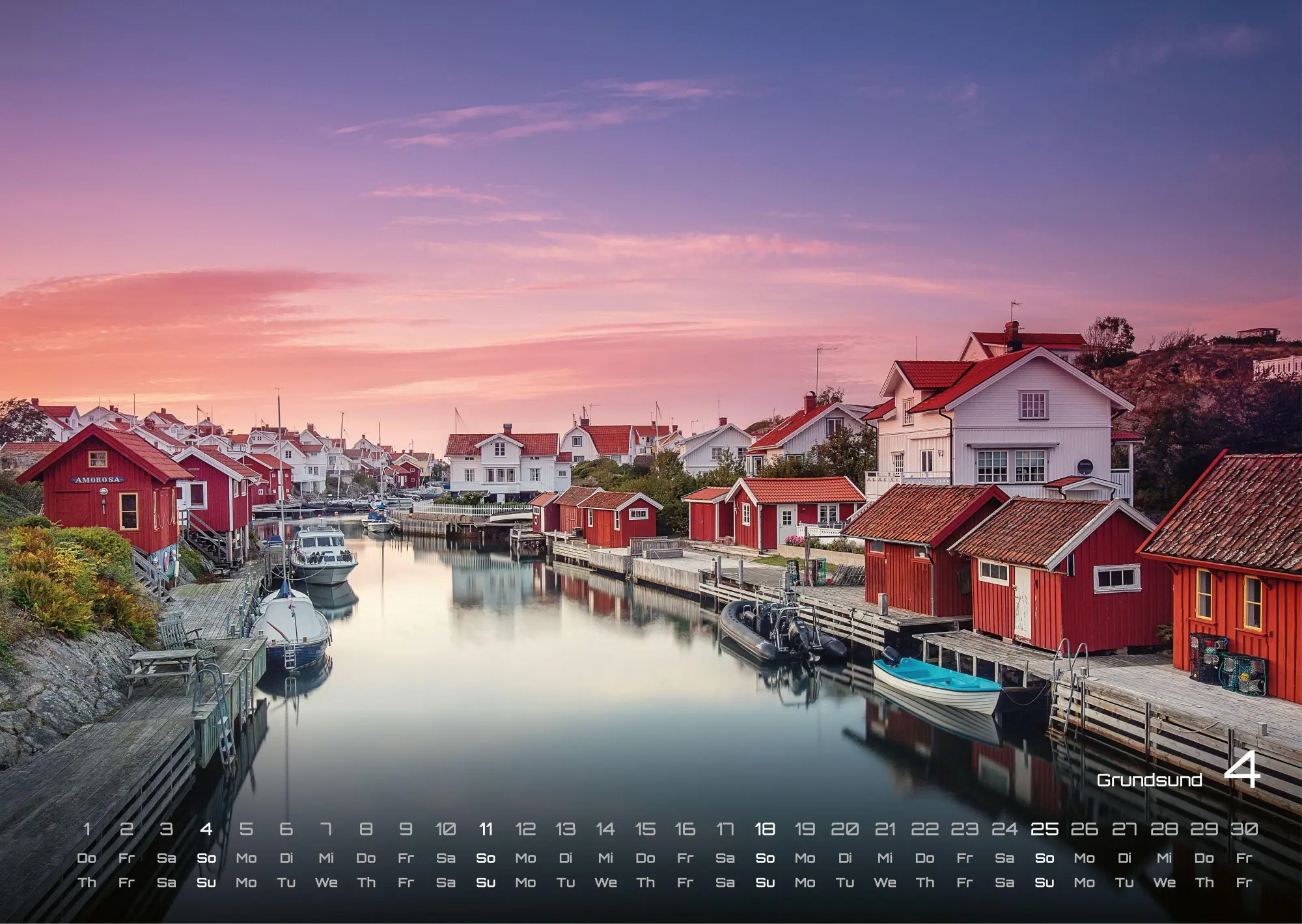Click German weekday 'Mo' under date 19

tap(805, 858)
